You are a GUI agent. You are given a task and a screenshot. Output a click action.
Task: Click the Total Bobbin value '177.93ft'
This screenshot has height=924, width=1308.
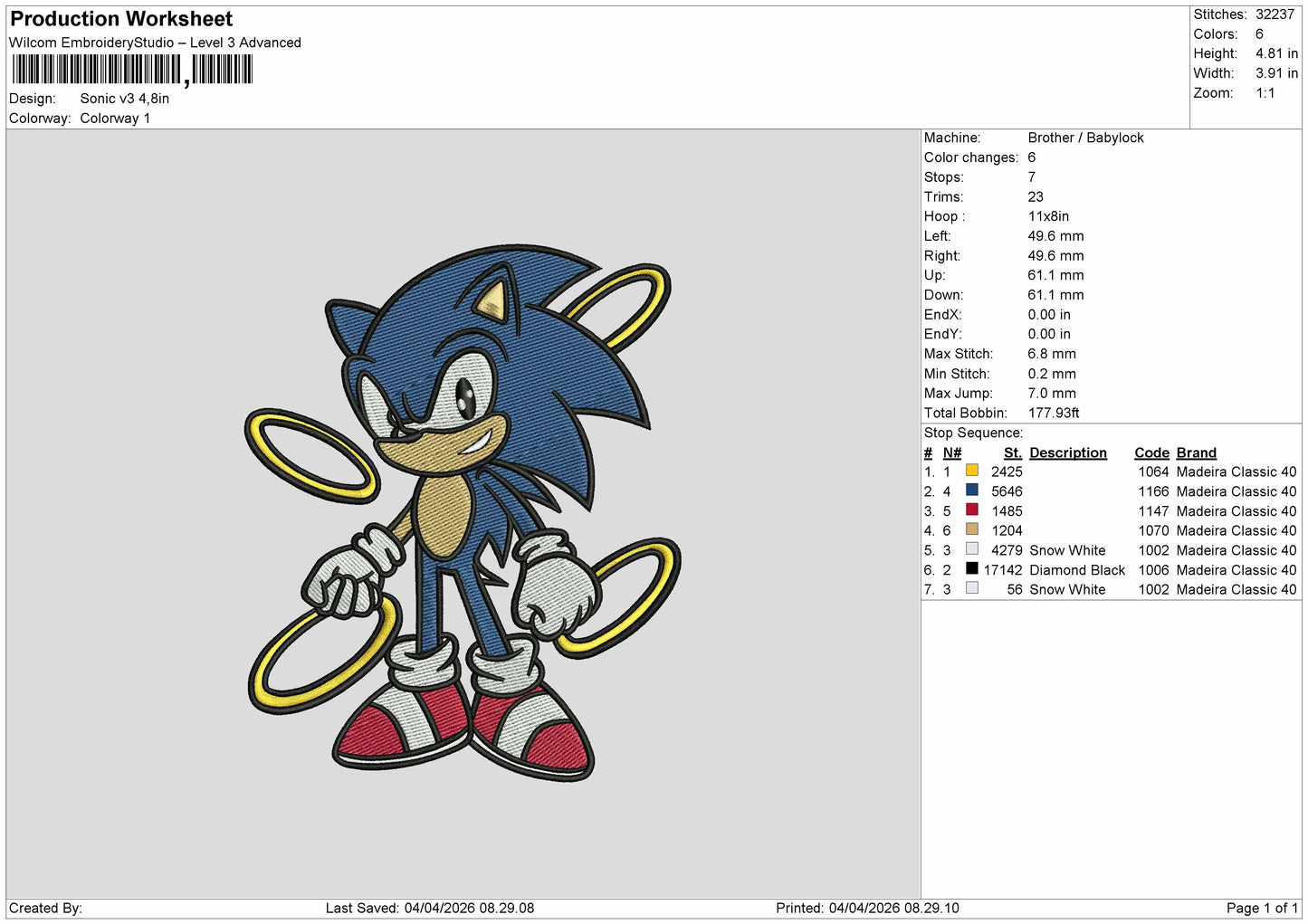(x=1054, y=413)
